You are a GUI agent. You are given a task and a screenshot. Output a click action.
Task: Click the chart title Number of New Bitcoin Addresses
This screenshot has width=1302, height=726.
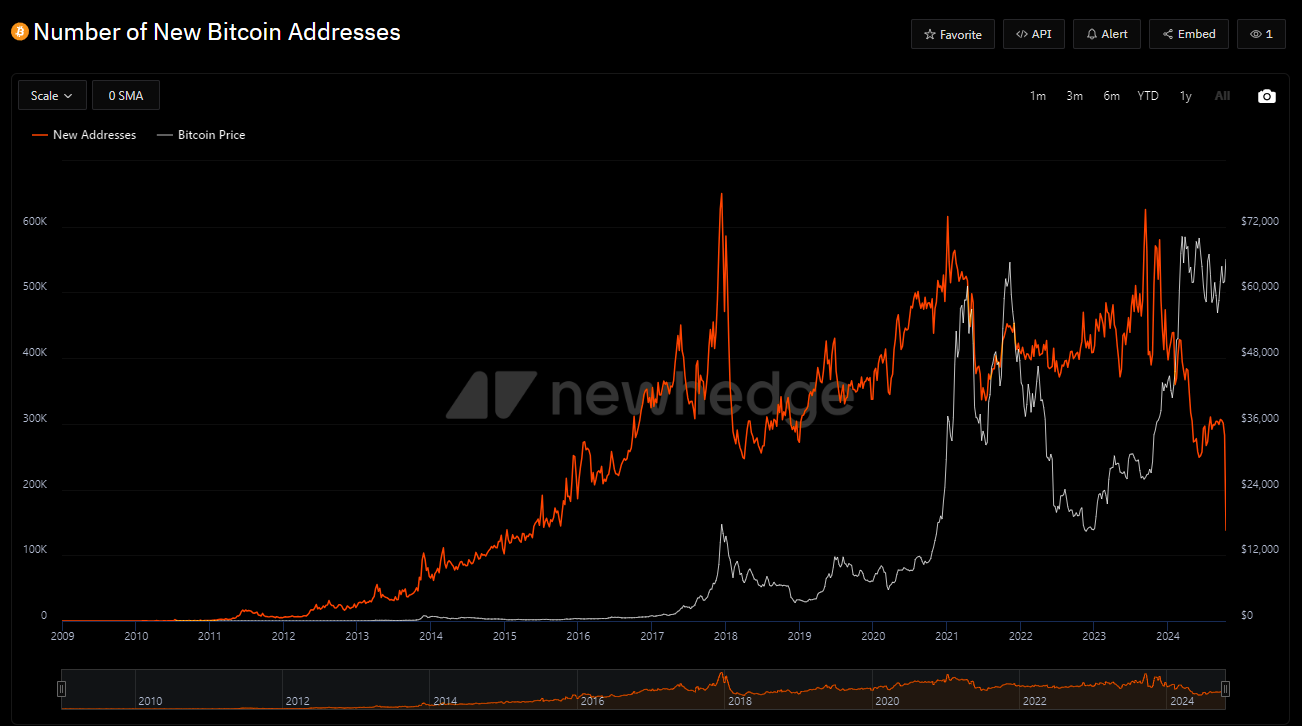[x=217, y=32]
